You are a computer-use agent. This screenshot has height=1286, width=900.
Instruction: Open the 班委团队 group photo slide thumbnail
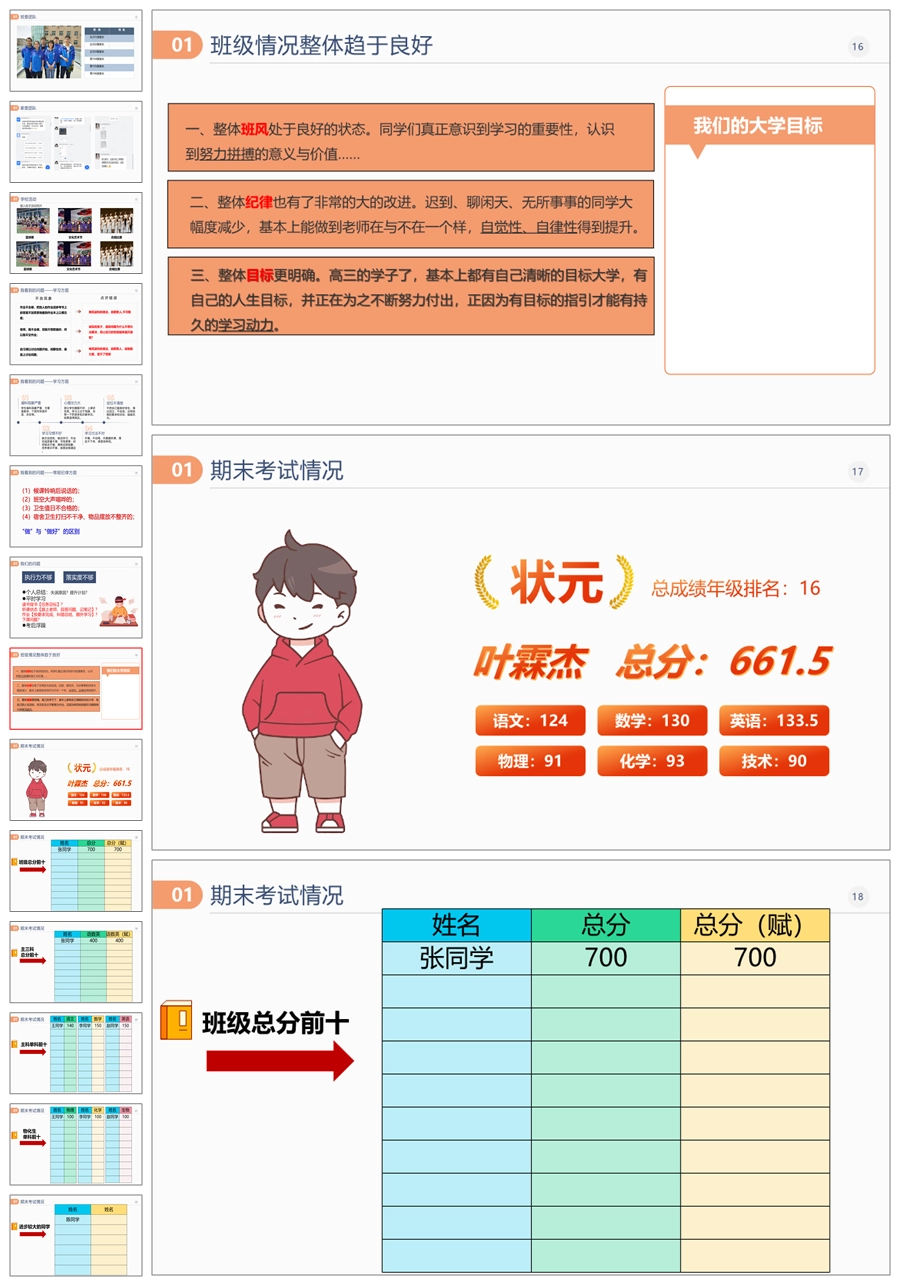click(x=76, y=52)
